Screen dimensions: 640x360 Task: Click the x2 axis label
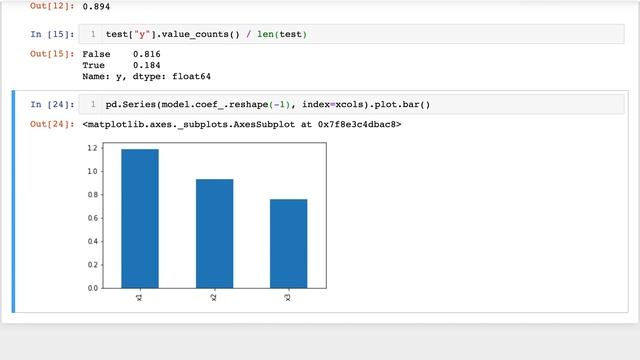(x=213, y=297)
